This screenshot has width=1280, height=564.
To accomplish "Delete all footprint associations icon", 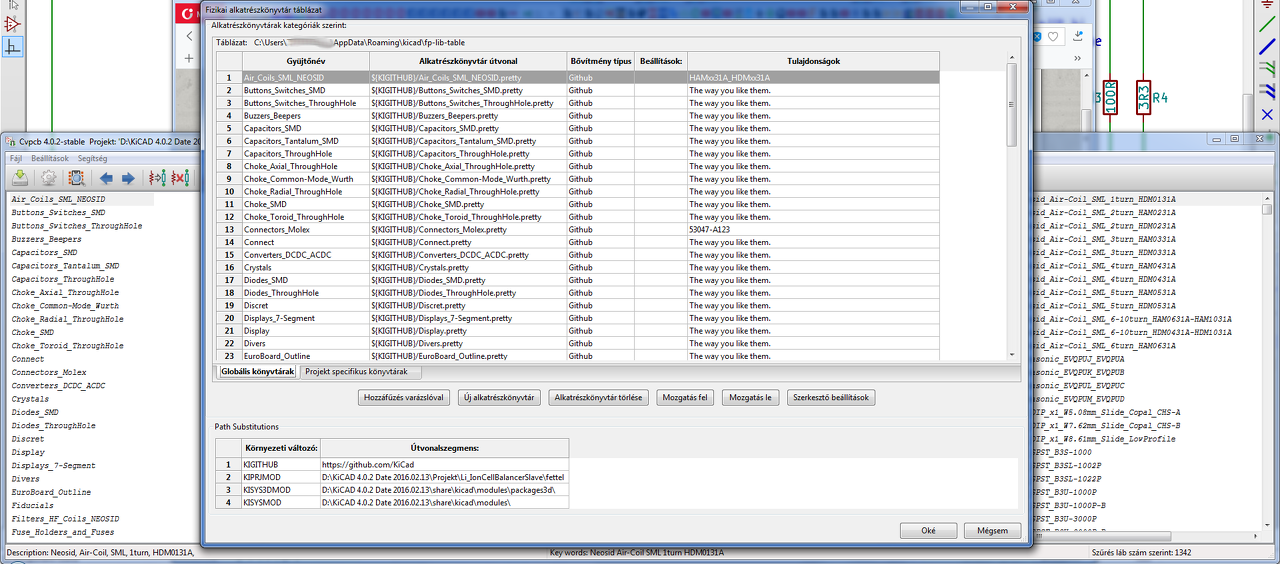I will (180, 178).
